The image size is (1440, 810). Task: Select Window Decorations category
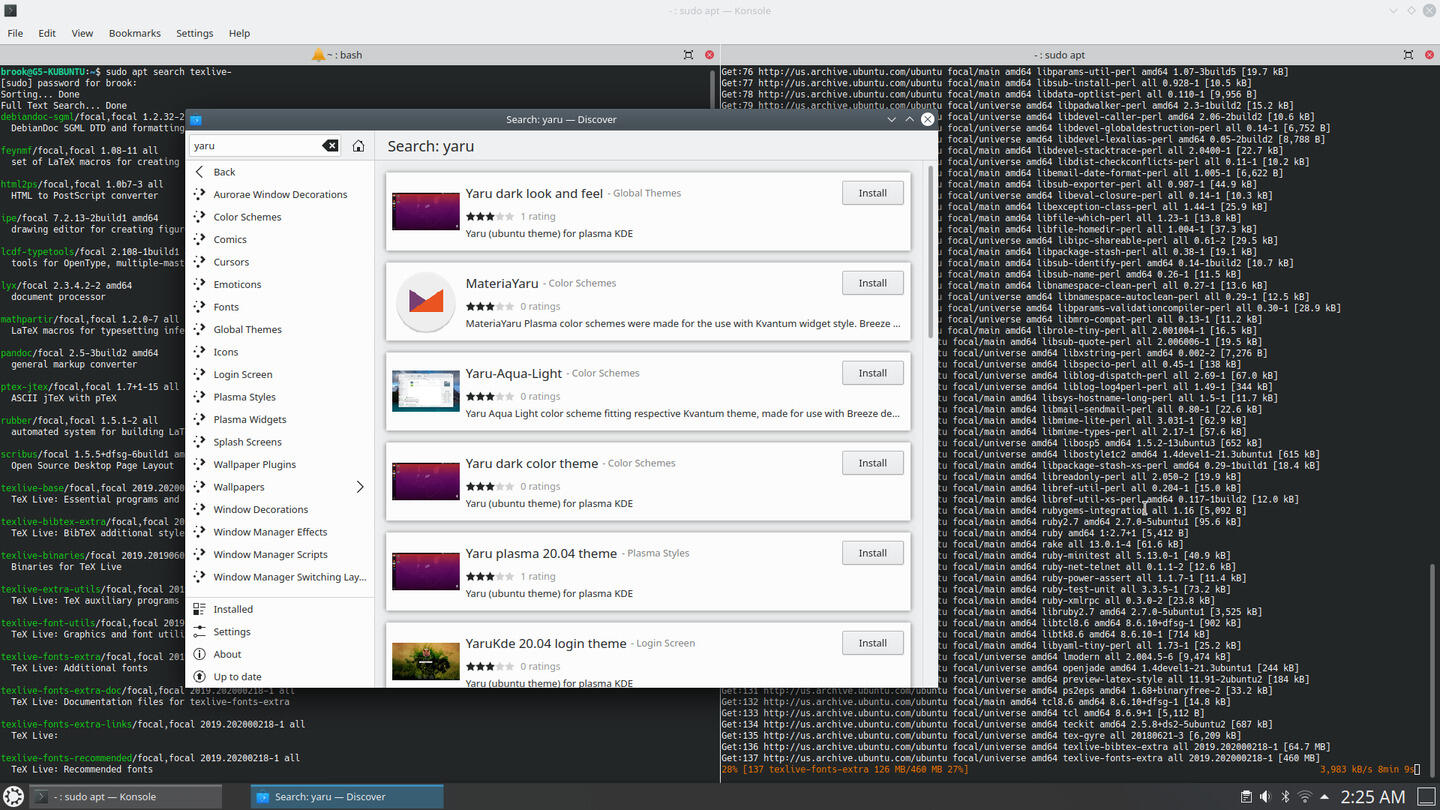coord(280,509)
